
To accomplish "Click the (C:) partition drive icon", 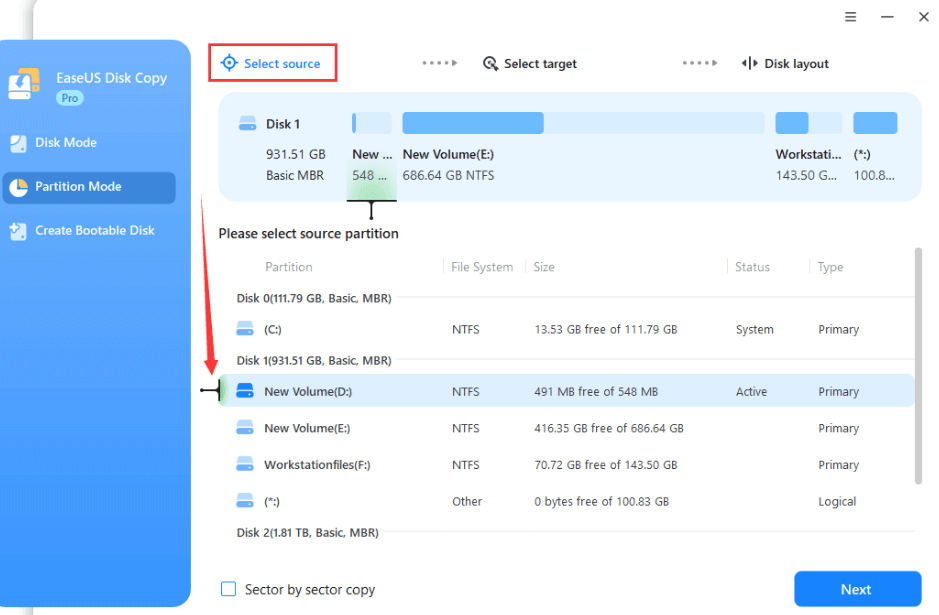I will 244,329.
